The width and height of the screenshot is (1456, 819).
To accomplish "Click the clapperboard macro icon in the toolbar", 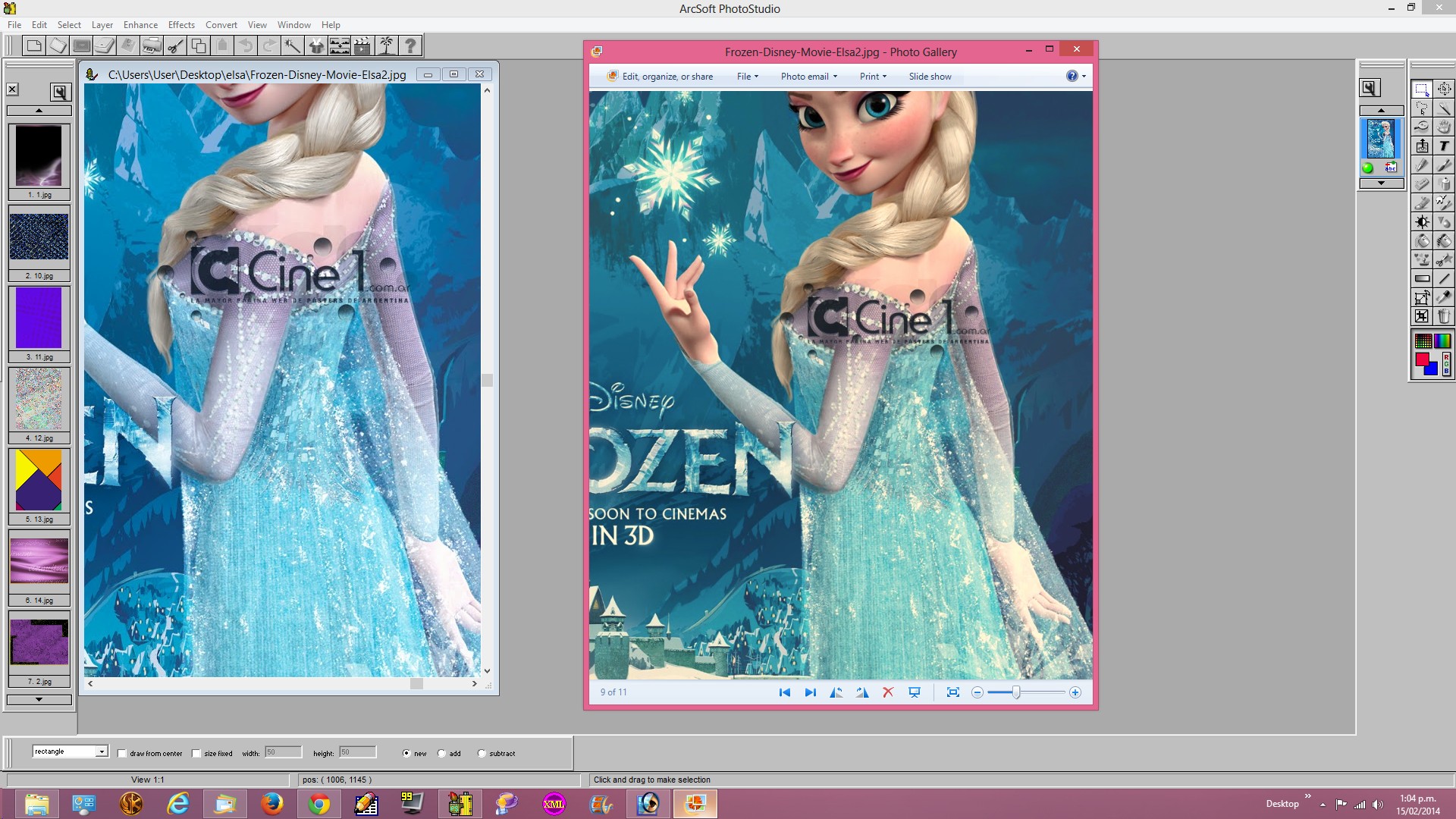I will (x=363, y=46).
